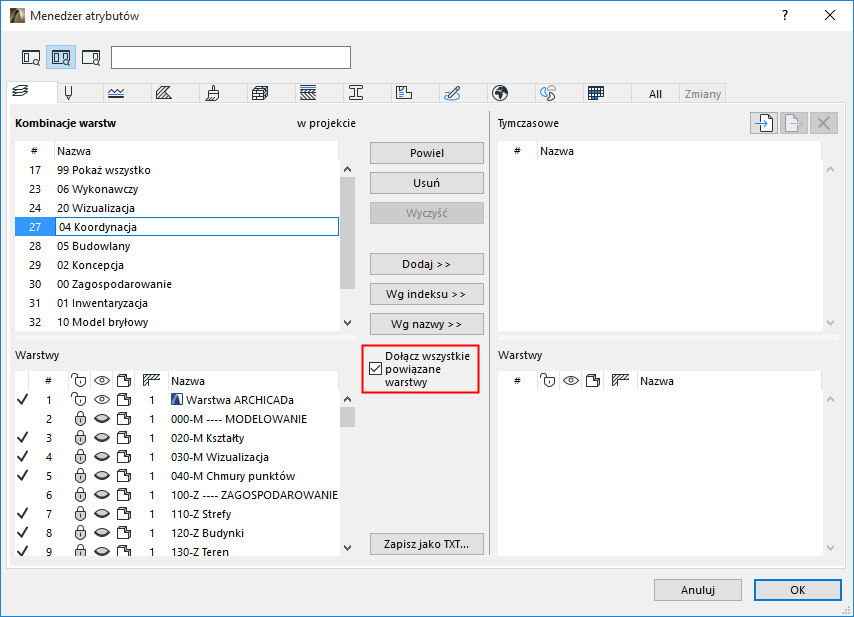Viewport: 854px width, 617px height.
Task: Click the import attributes file icon
Action: [x=764, y=123]
